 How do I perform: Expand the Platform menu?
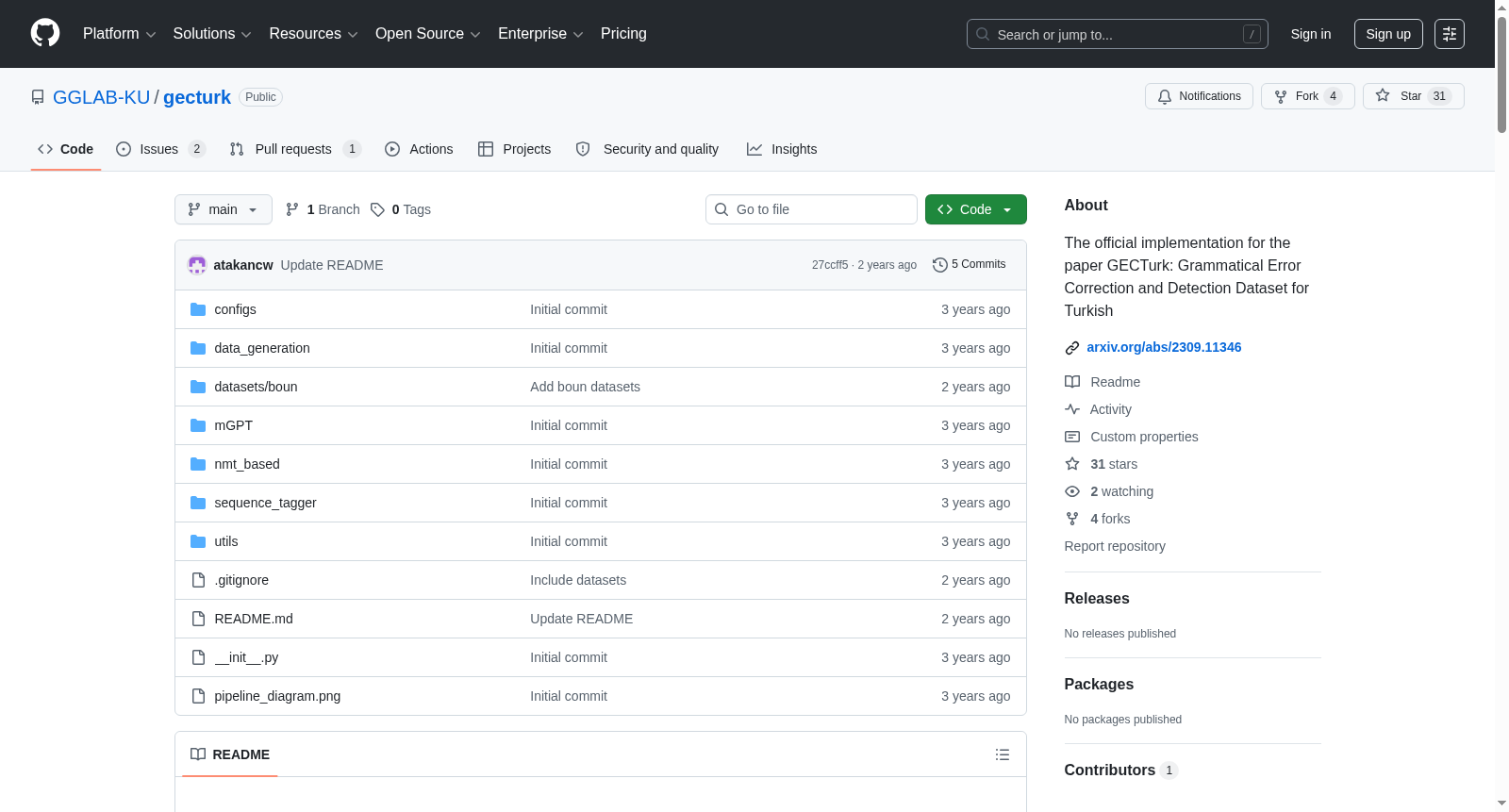119,34
